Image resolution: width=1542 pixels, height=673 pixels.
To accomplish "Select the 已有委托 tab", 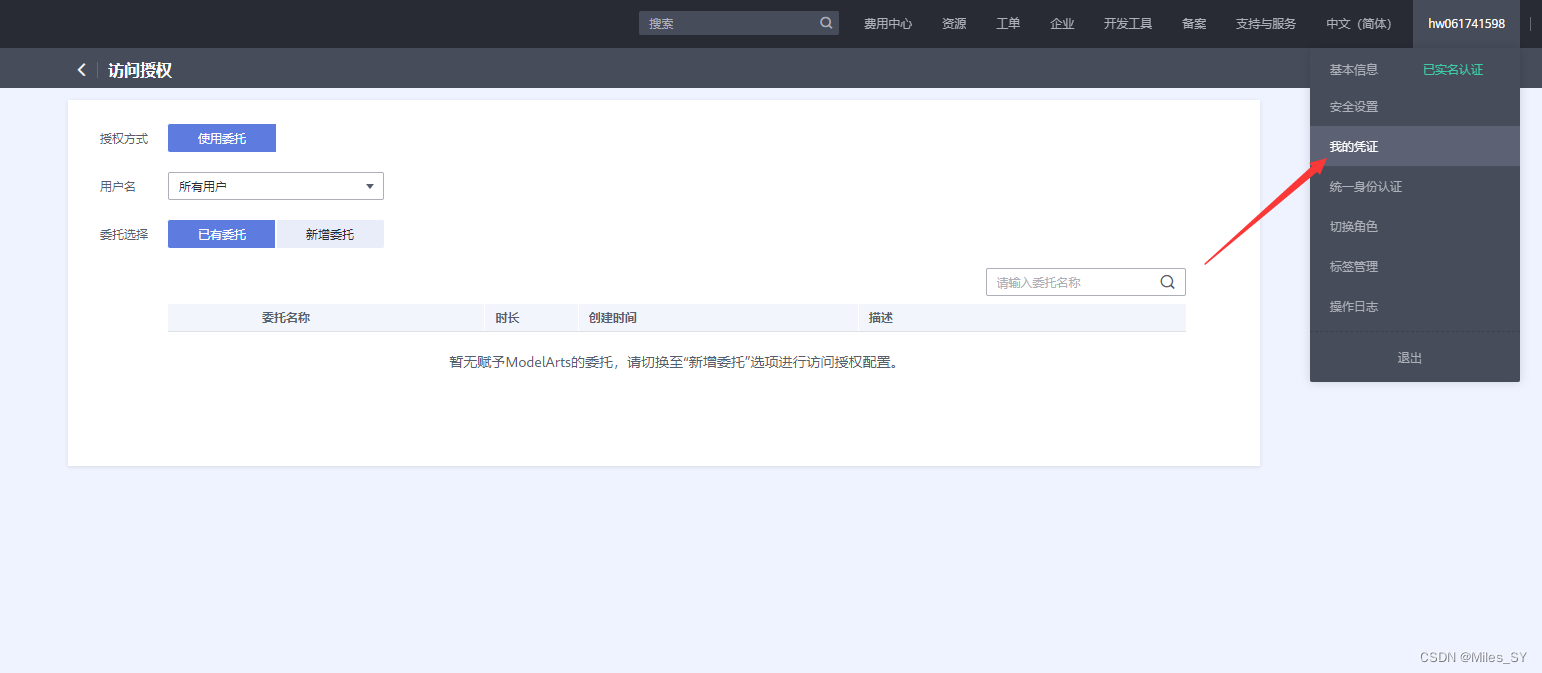I will pyautogui.click(x=222, y=234).
